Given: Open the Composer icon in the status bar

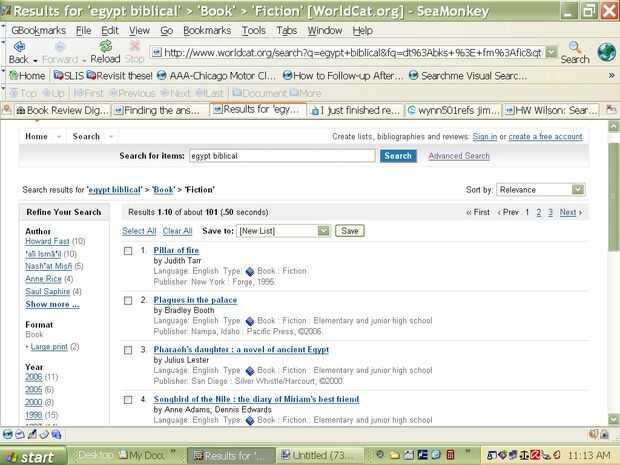Looking at the screenshot, I should pyautogui.click(x=32, y=434).
